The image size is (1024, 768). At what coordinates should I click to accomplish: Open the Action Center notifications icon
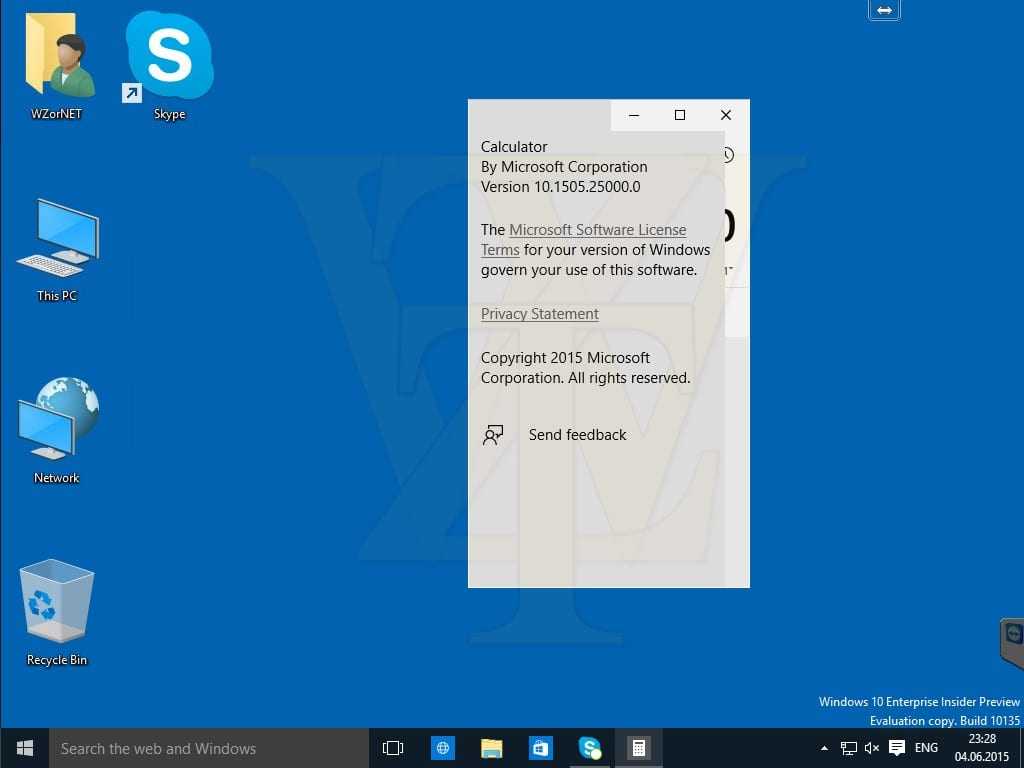click(897, 748)
